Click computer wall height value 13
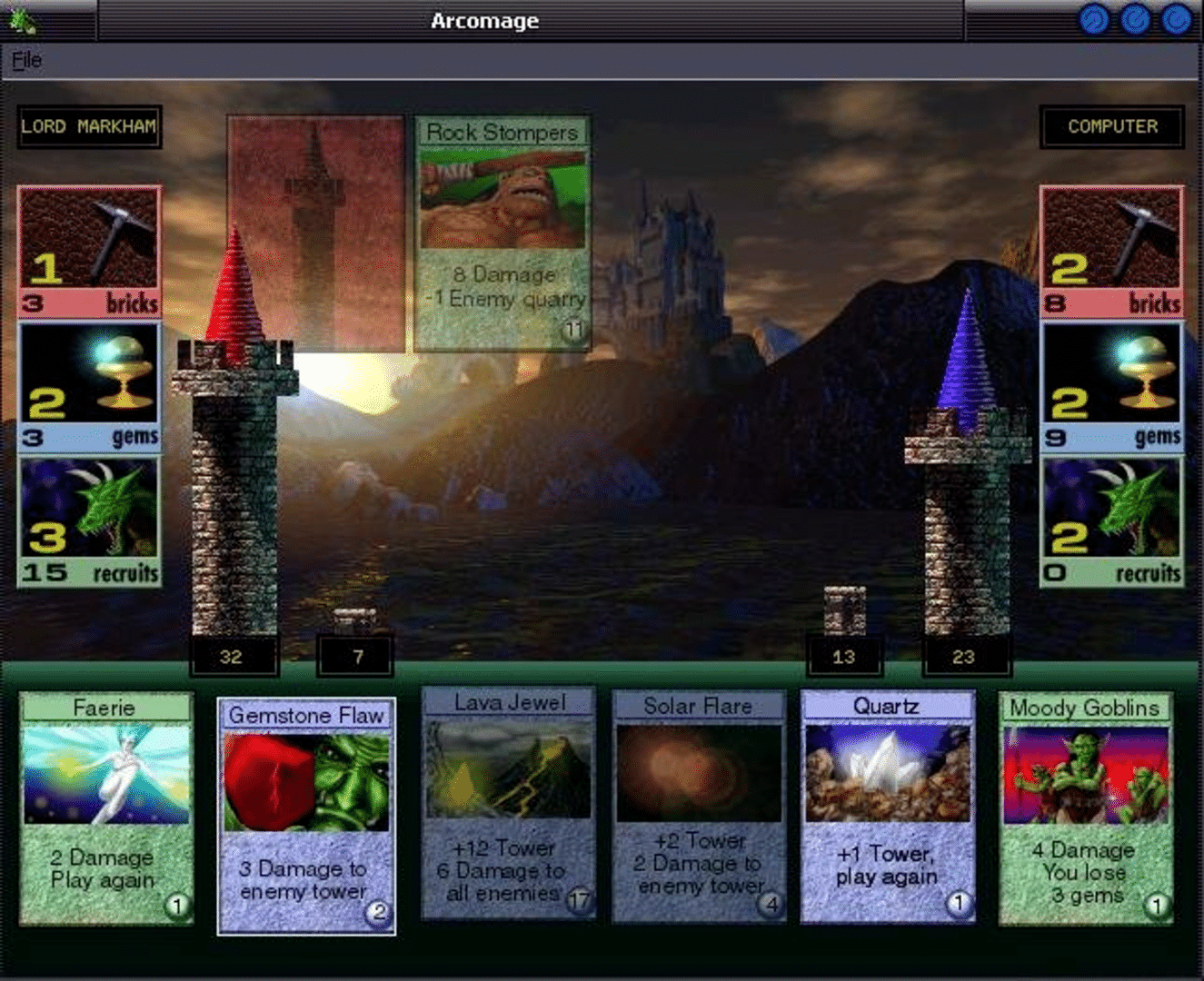1204x981 pixels. [x=843, y=657]
